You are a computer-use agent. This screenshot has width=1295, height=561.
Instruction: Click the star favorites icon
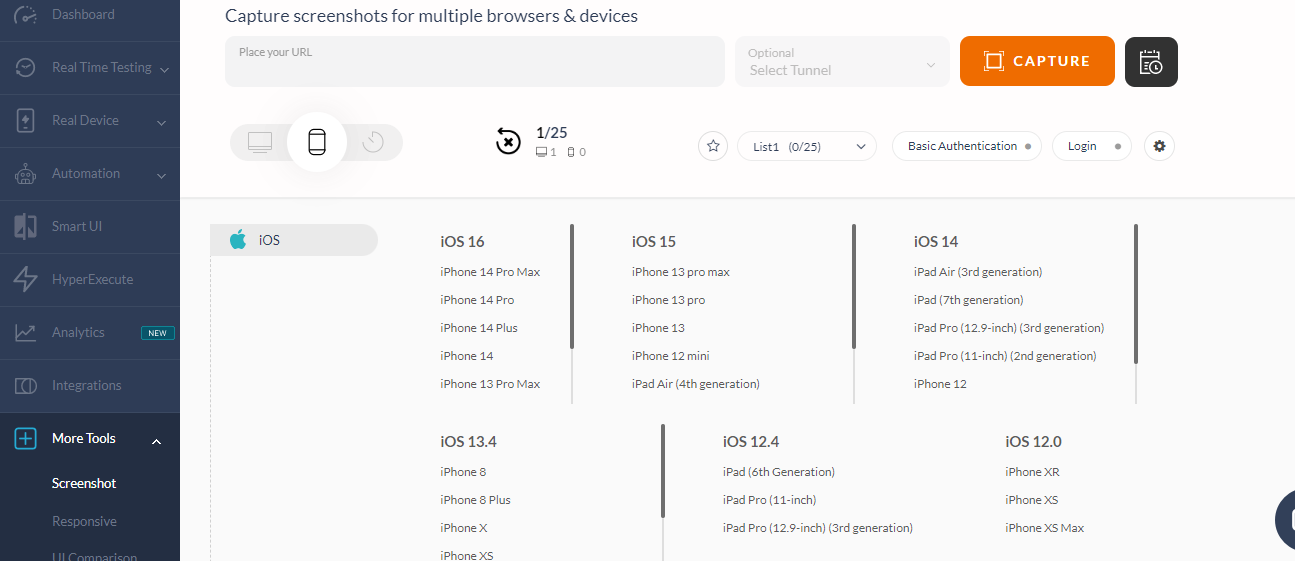coord(713,146)
